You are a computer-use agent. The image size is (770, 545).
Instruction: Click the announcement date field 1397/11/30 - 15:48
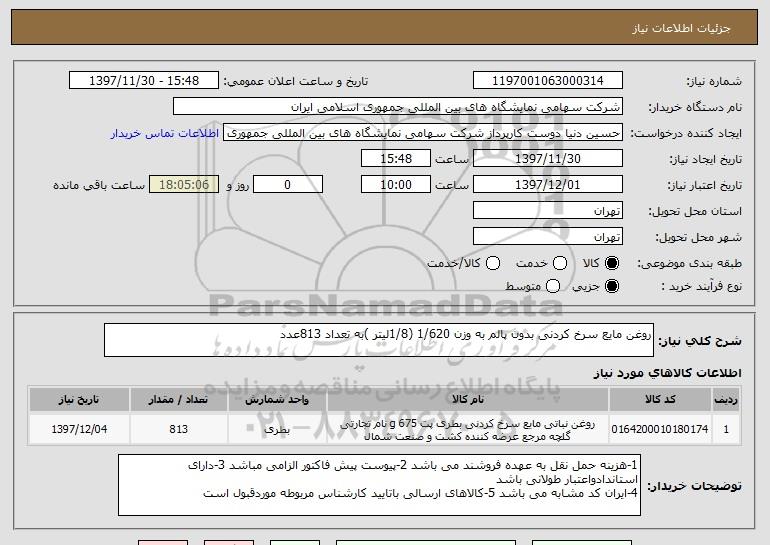tap(144, 81)
